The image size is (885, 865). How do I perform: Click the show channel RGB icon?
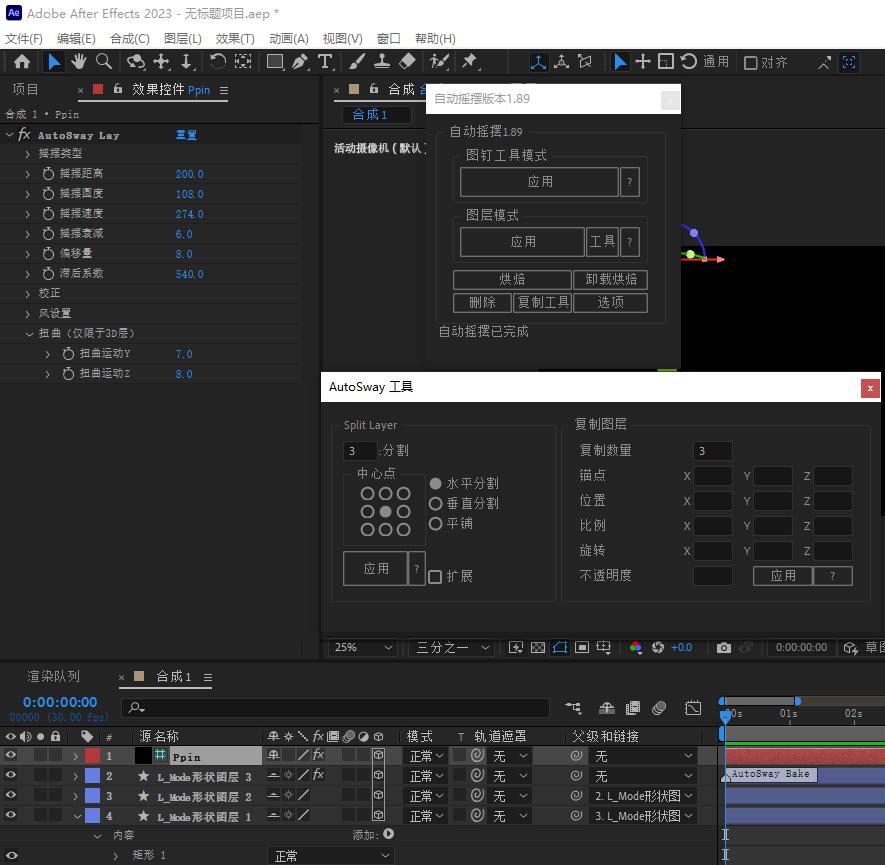click(x=636, y=648)
